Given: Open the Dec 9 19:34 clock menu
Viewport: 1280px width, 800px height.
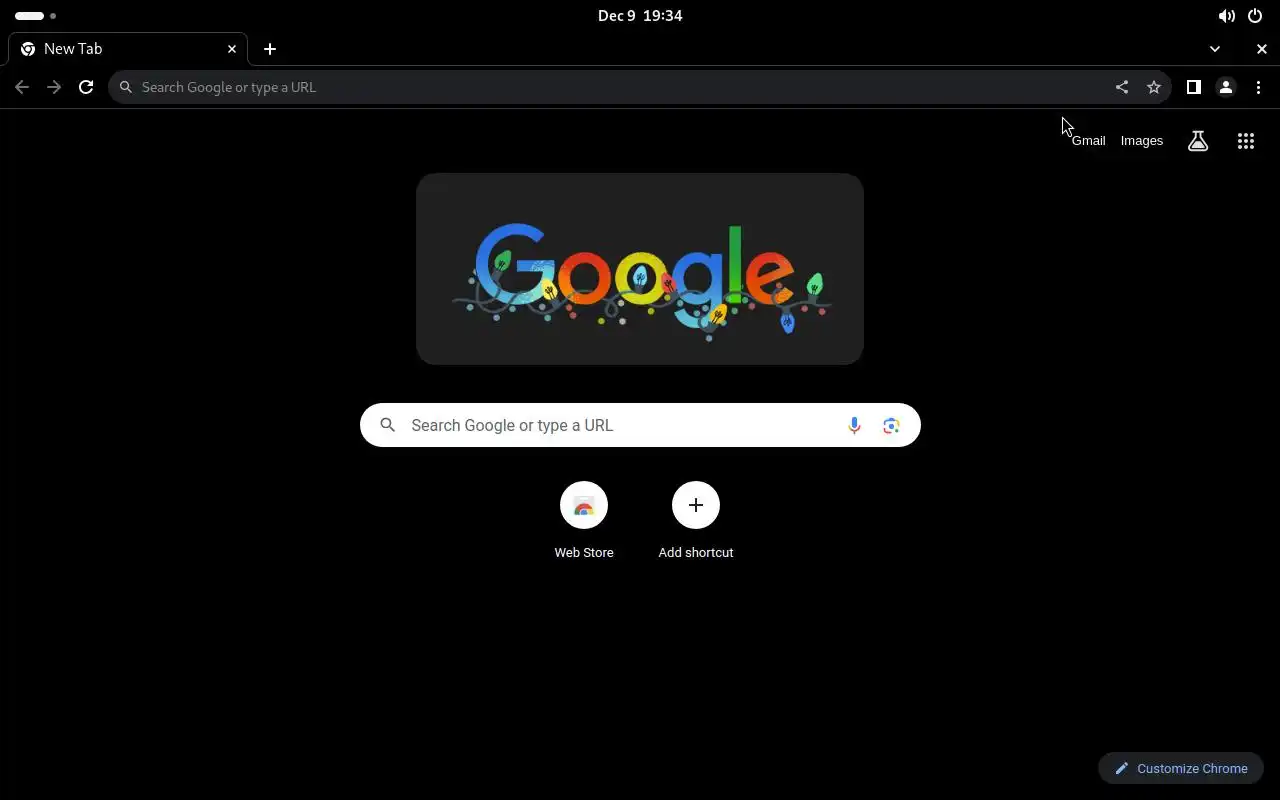Looking at the screenshot, I should point(640,16).
